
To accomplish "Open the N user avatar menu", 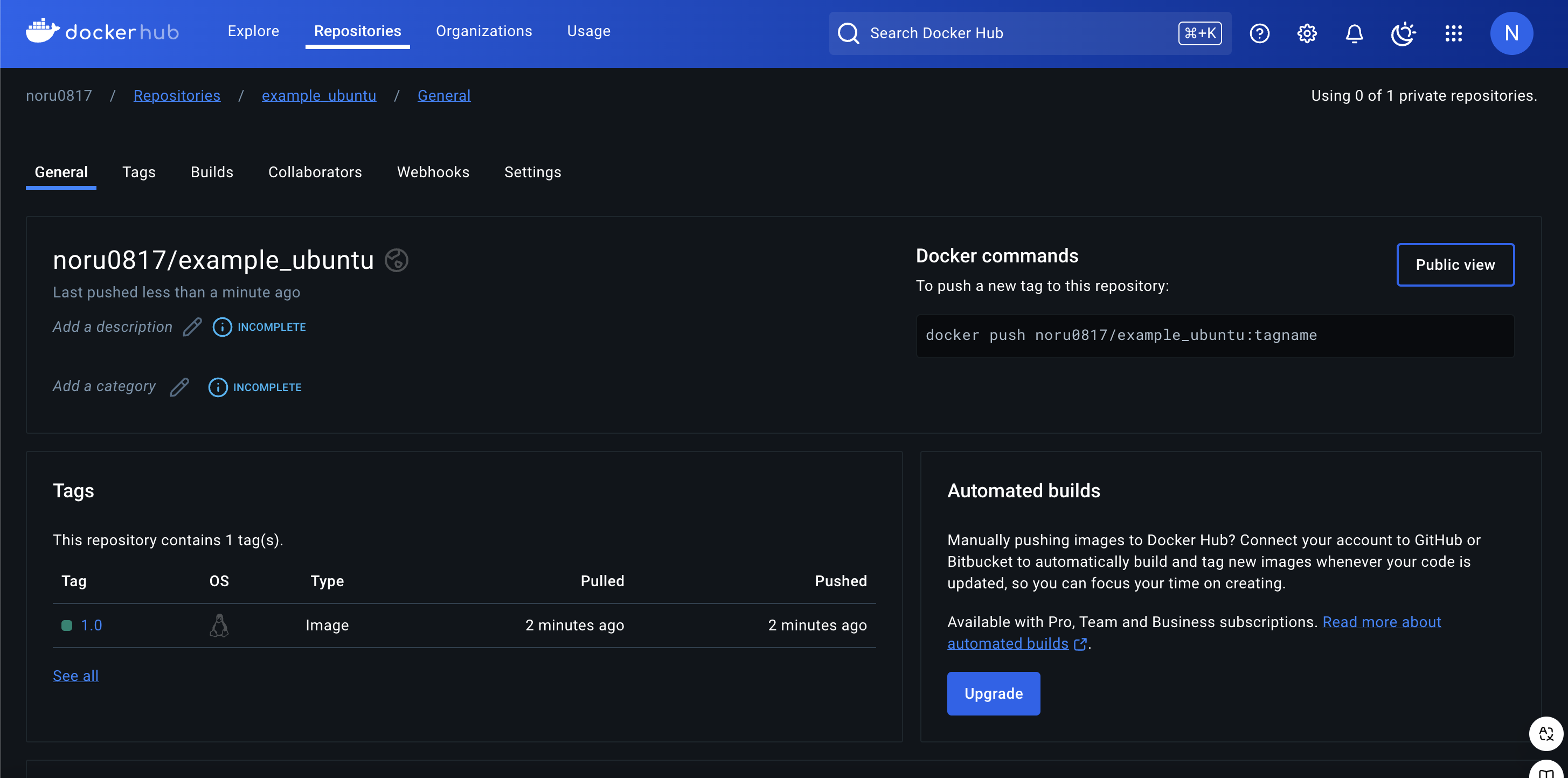I will [x=1511, y=33].
